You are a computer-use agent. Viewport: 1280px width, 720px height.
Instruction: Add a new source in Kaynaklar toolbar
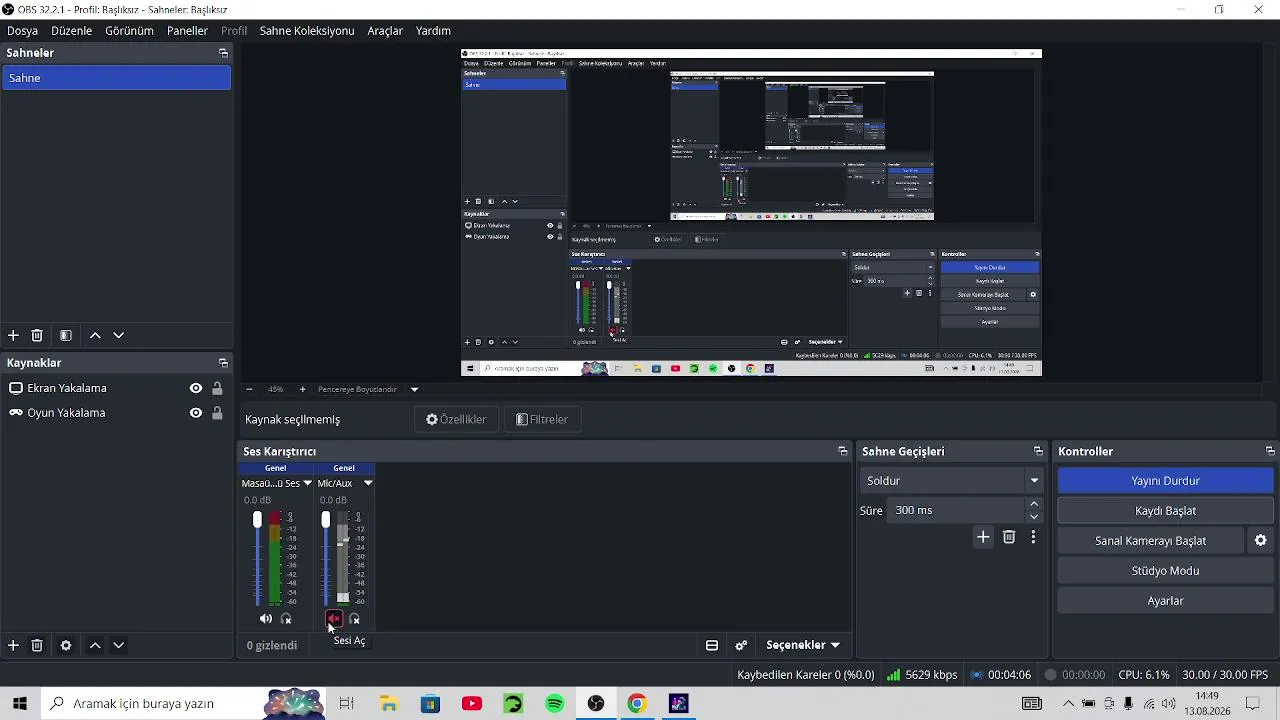tap(13, 646)
